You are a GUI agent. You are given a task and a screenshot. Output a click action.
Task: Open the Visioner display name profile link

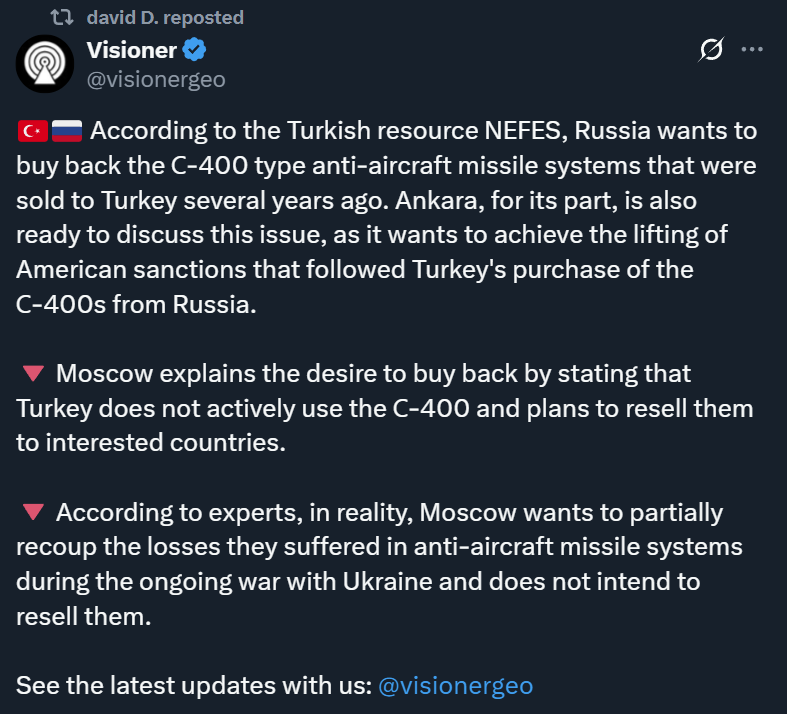[132, 51]
